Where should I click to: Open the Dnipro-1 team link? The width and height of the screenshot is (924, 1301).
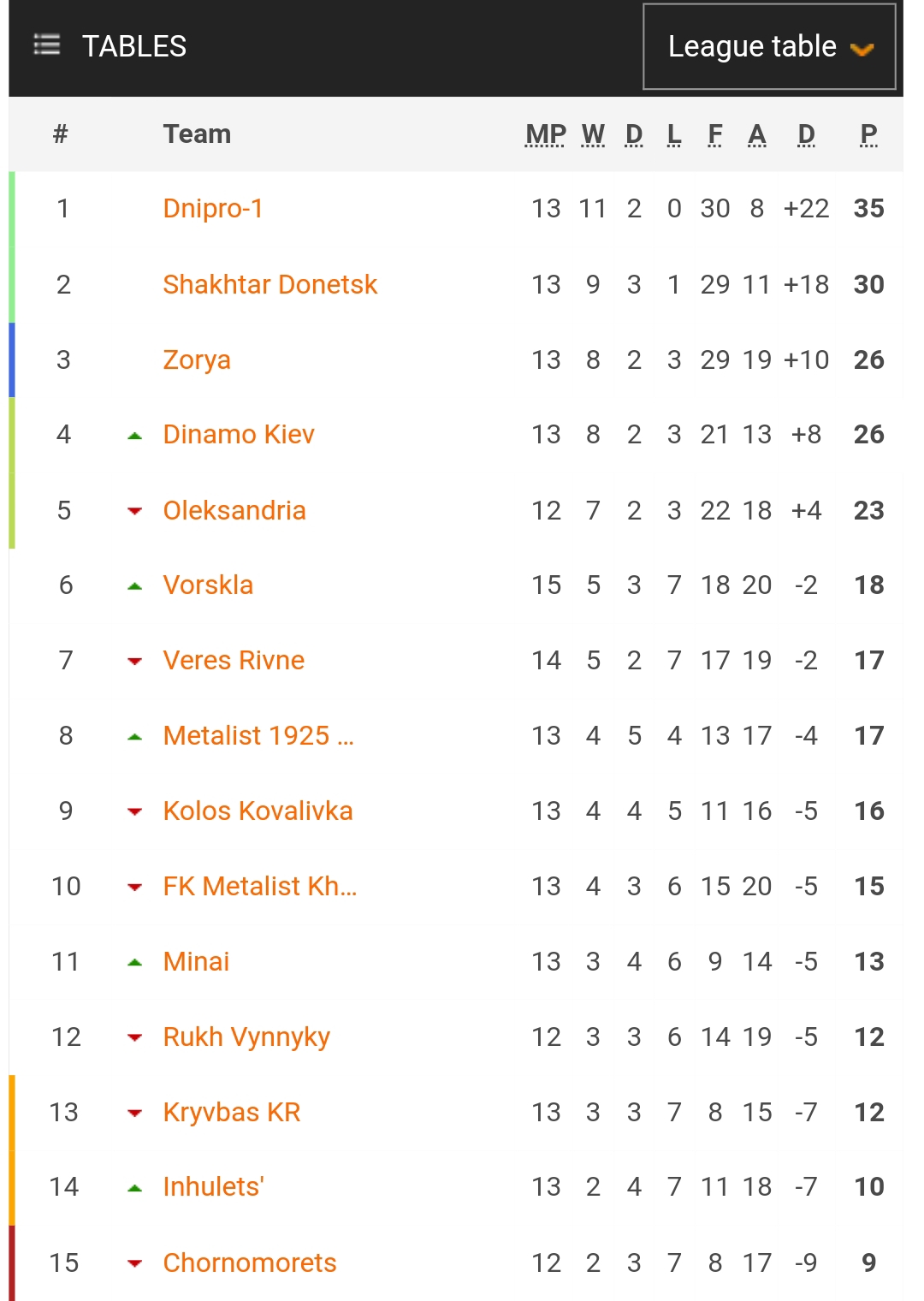[213, 208]
